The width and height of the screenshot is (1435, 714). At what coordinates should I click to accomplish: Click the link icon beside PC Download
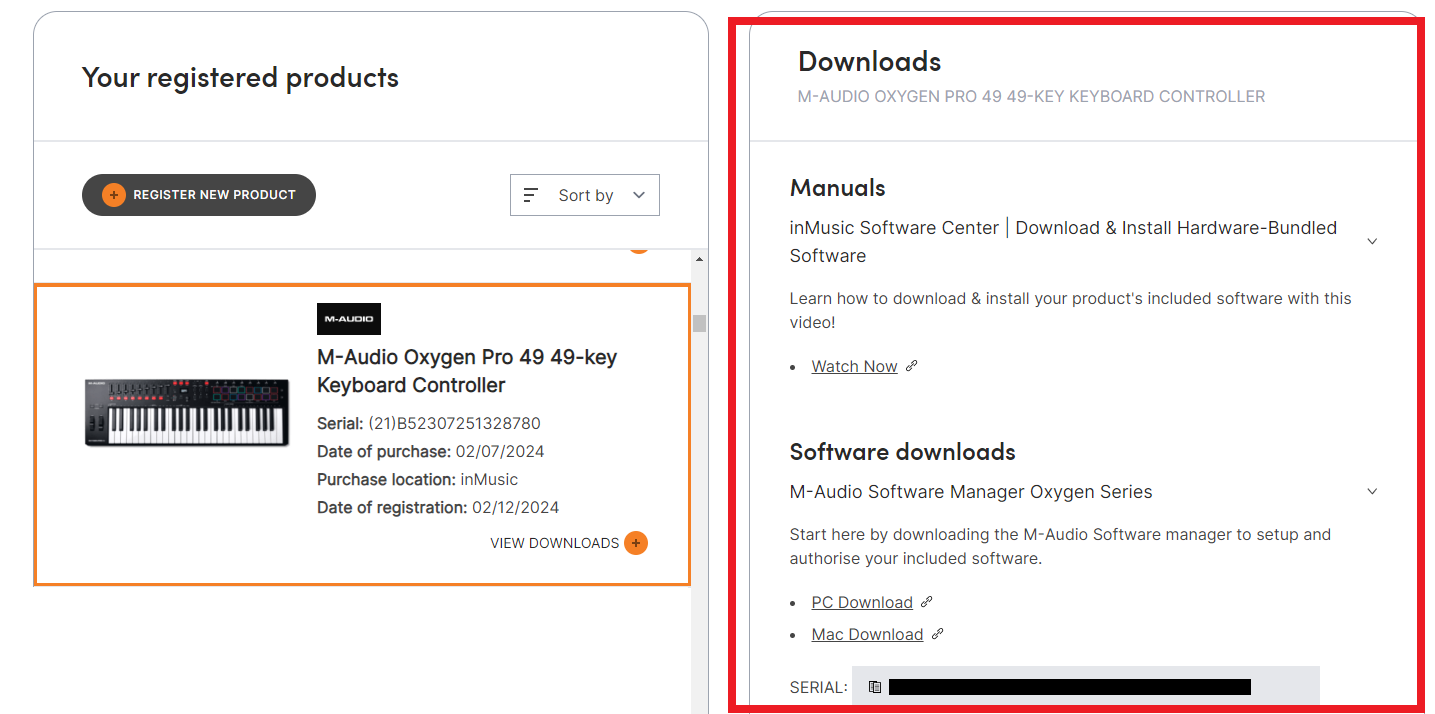point(926,602)
